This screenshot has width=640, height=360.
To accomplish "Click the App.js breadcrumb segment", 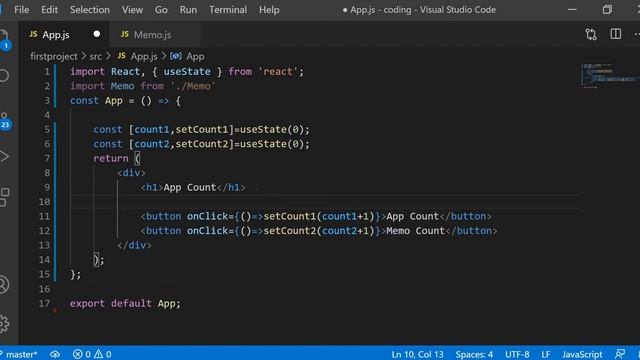I will coord(138,56).
